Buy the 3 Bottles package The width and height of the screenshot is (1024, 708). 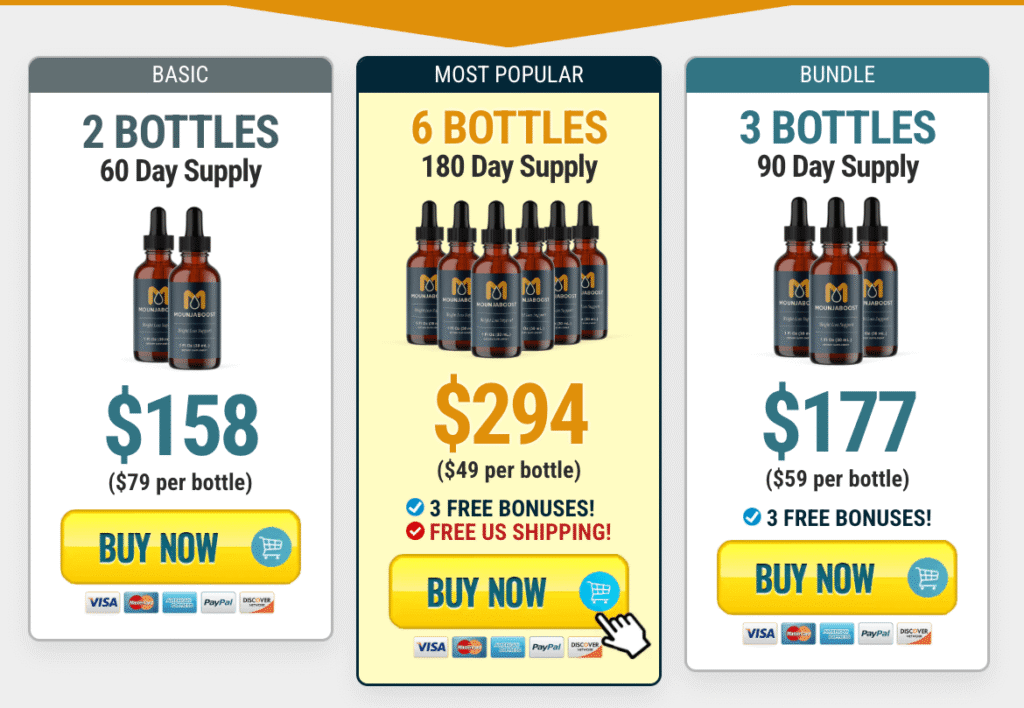(837, 577)
